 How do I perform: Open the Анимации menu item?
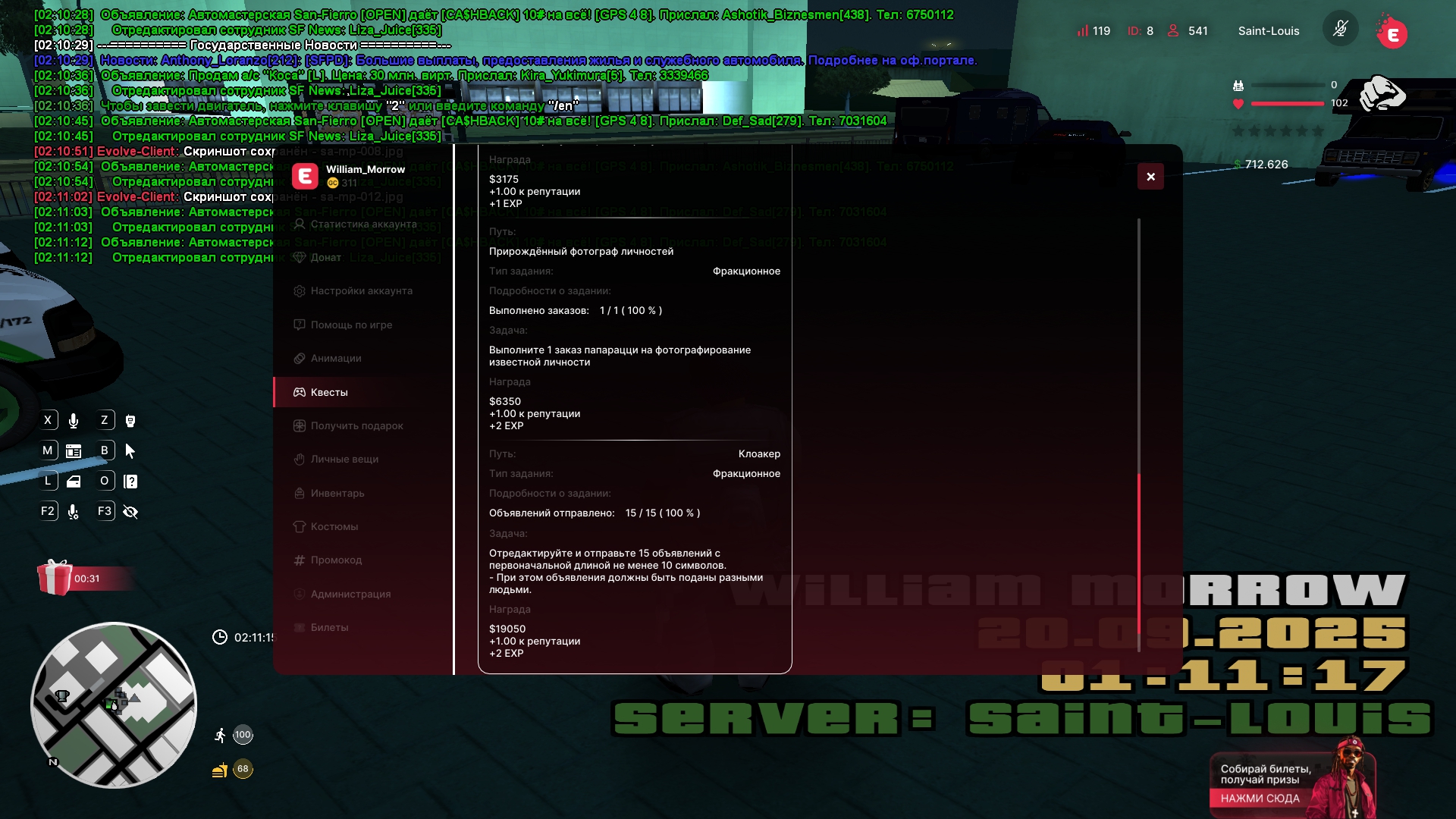[335, 358]
